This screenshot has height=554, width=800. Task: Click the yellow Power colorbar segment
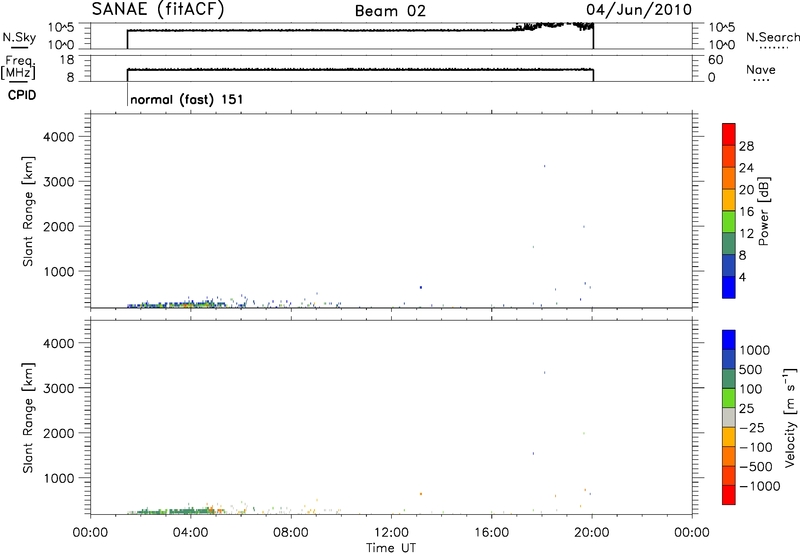tap(729, 199)
